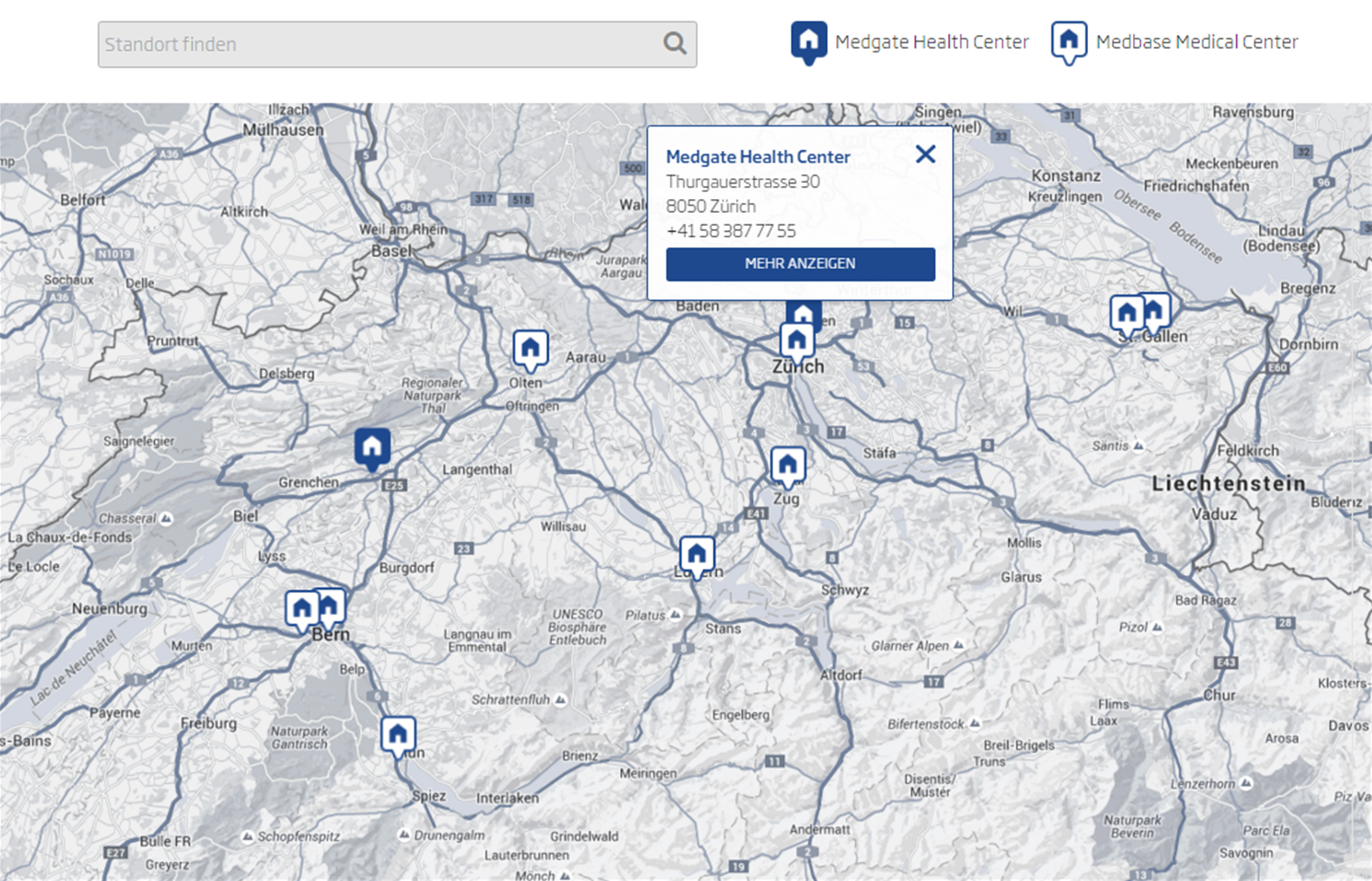This screenshot has height=881, width=1372.
Task: Click the Chur city label
Action: click(1219, 695)
